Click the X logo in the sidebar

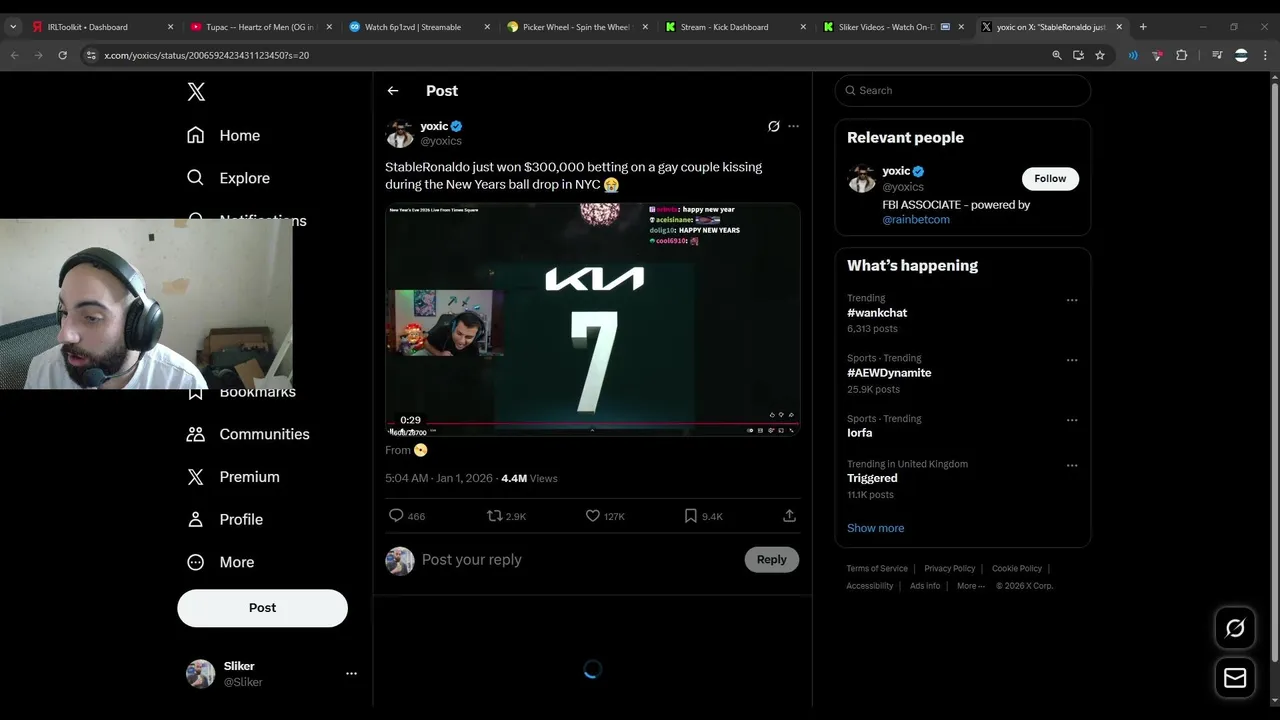(x=196, y=92)
